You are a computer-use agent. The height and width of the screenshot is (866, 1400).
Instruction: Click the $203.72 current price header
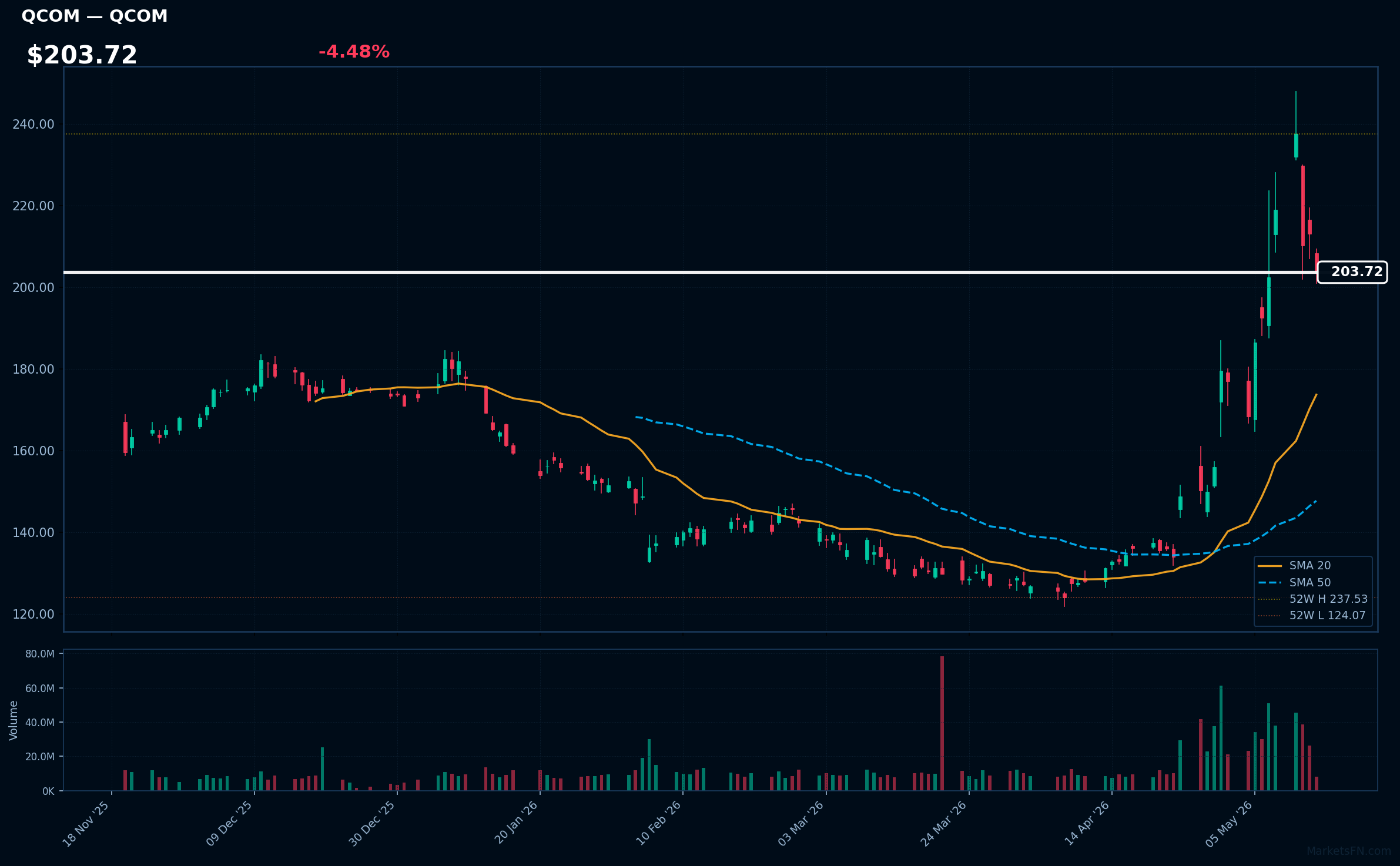[x=82, y=55]
